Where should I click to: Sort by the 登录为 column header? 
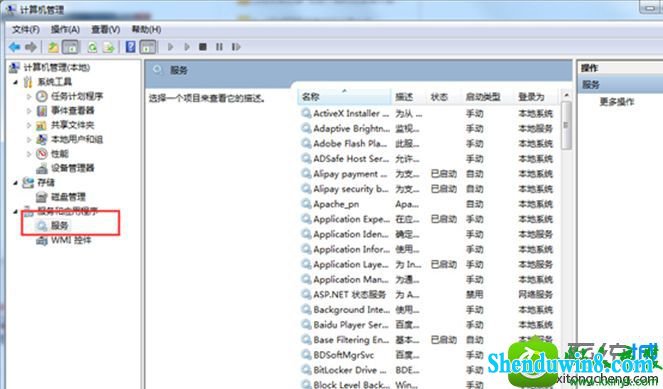coord(537,97)
